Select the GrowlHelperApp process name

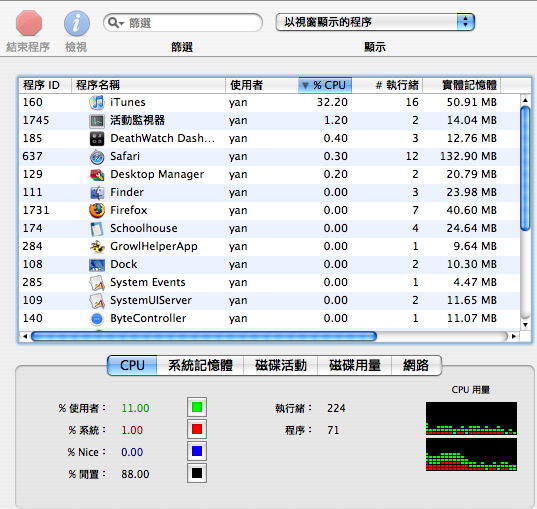(153, 247)
